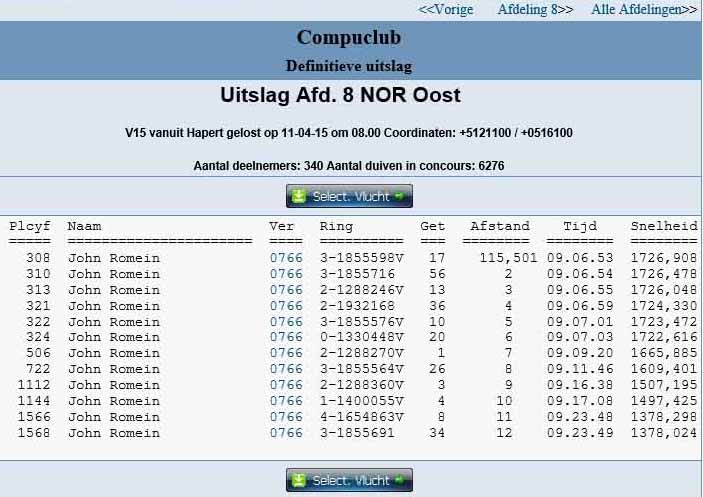The image size is (703, 497).
Task: Click the Compuclub heading
Action: pos(348,37)
